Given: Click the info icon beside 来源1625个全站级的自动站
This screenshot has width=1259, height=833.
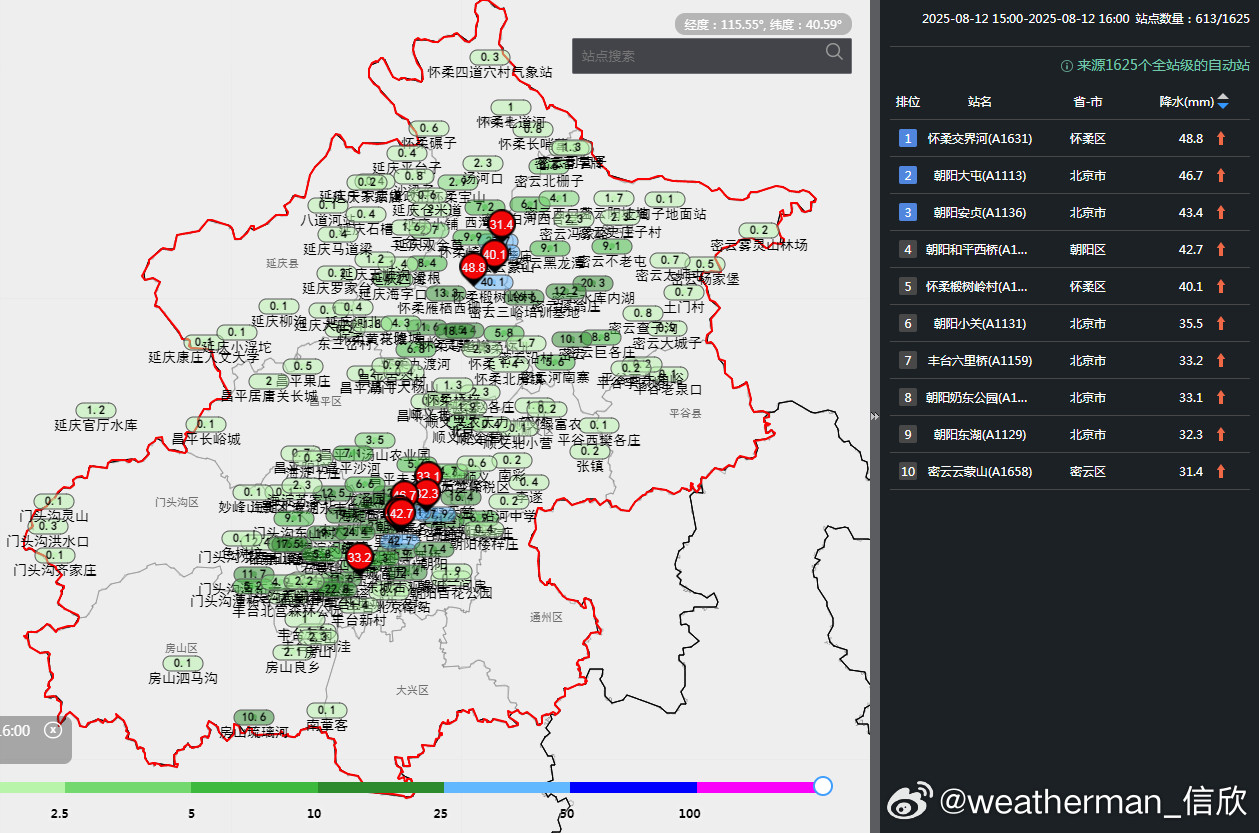Looking at the screenshot, I should [1066, 66].
